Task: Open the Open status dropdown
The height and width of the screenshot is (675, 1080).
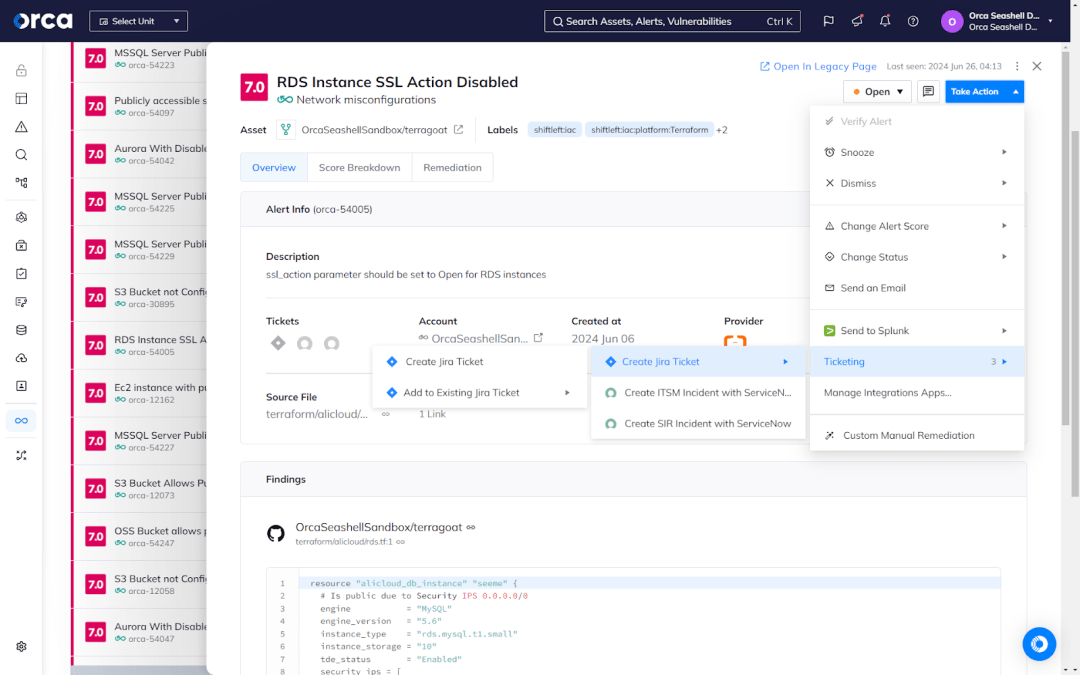Action: pos(878,92)
